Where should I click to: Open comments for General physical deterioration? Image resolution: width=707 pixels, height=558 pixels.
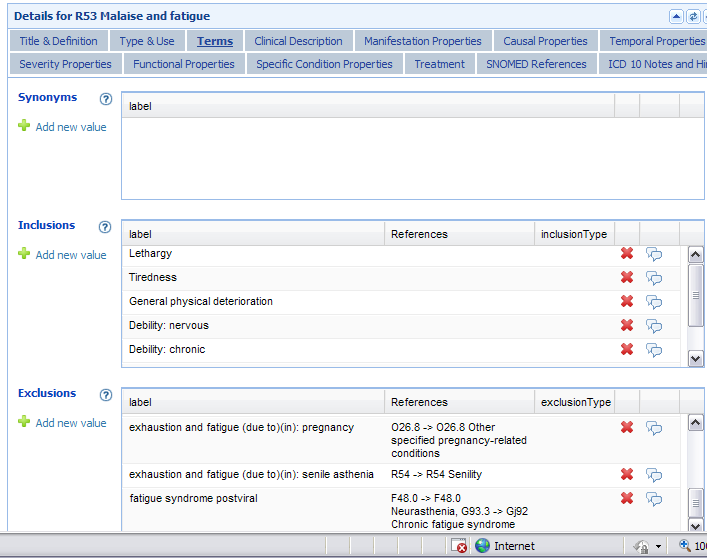point(654,302)
